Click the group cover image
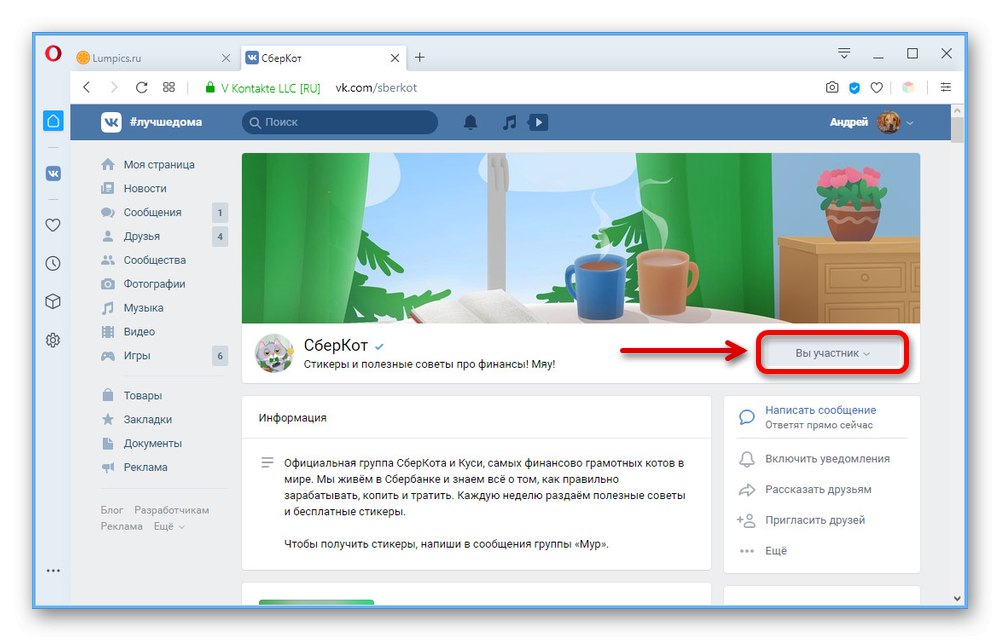This screenshot has width=1000, height=641. tap(580, 238)
